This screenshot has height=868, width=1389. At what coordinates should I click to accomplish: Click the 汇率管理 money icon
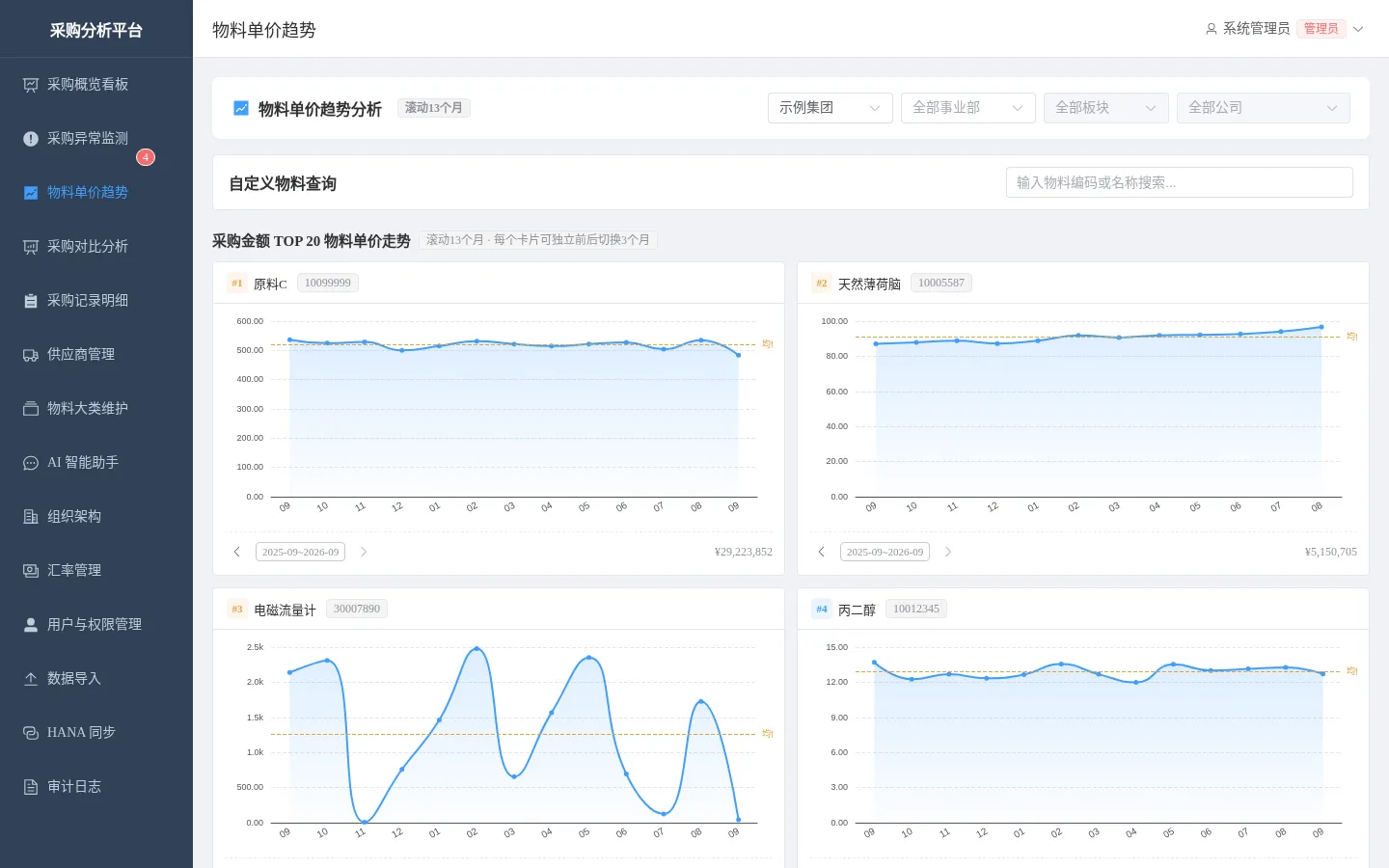[x=31, y=571]
